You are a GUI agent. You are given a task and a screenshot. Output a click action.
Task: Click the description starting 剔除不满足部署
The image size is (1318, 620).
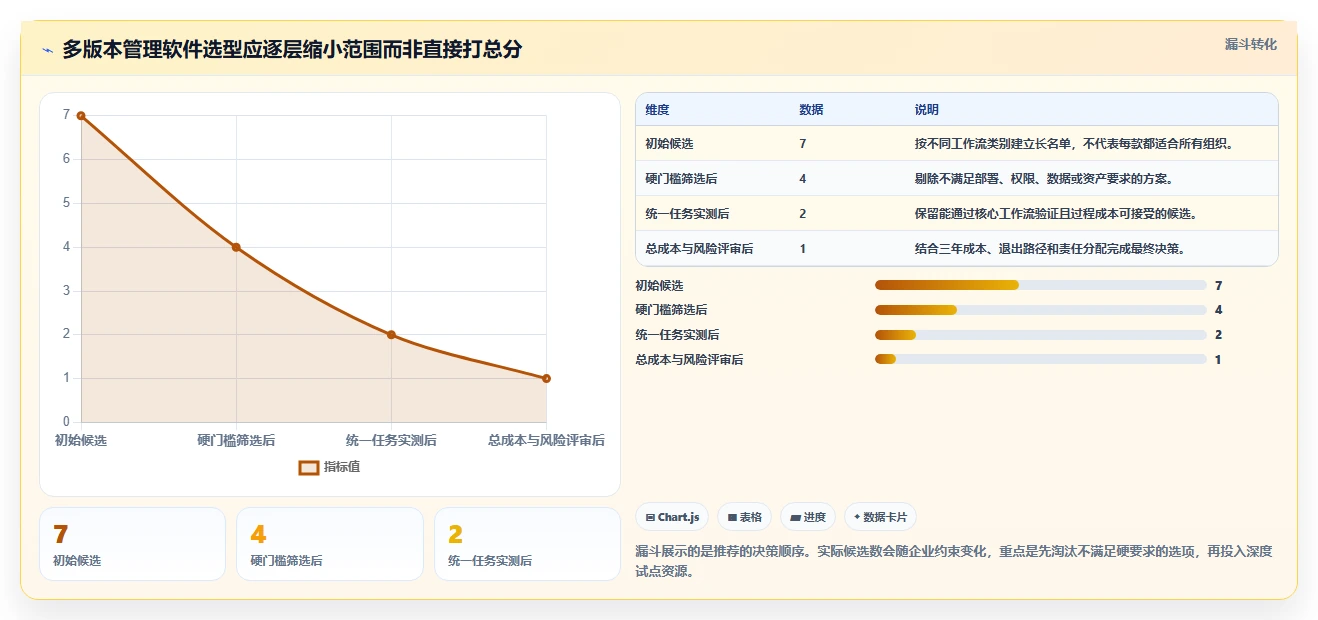[x=1044, y=179]
